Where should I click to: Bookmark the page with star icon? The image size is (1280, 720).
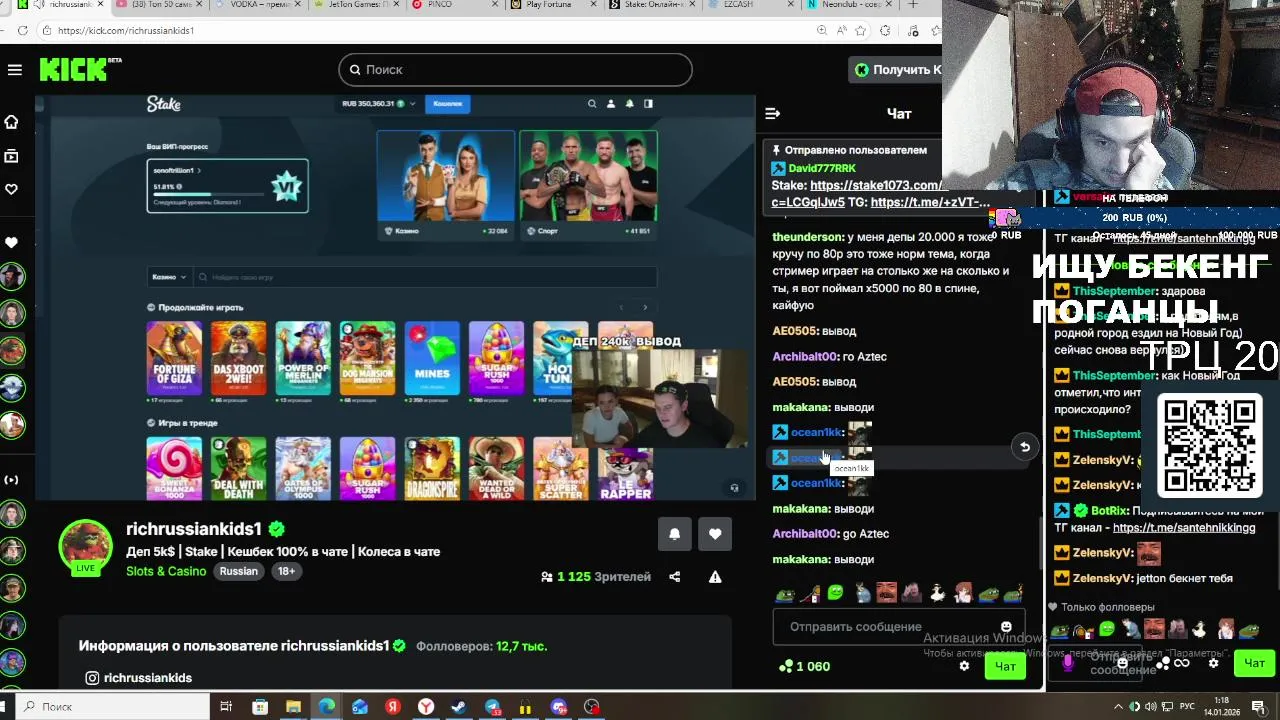(x=860, y=30)
